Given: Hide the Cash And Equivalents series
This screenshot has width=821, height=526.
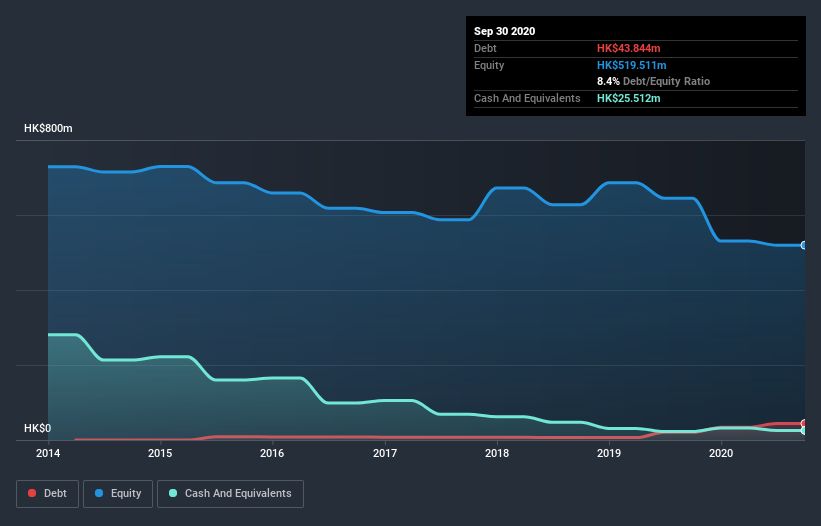Looking at the screenshot, I should tap(230, 493).
